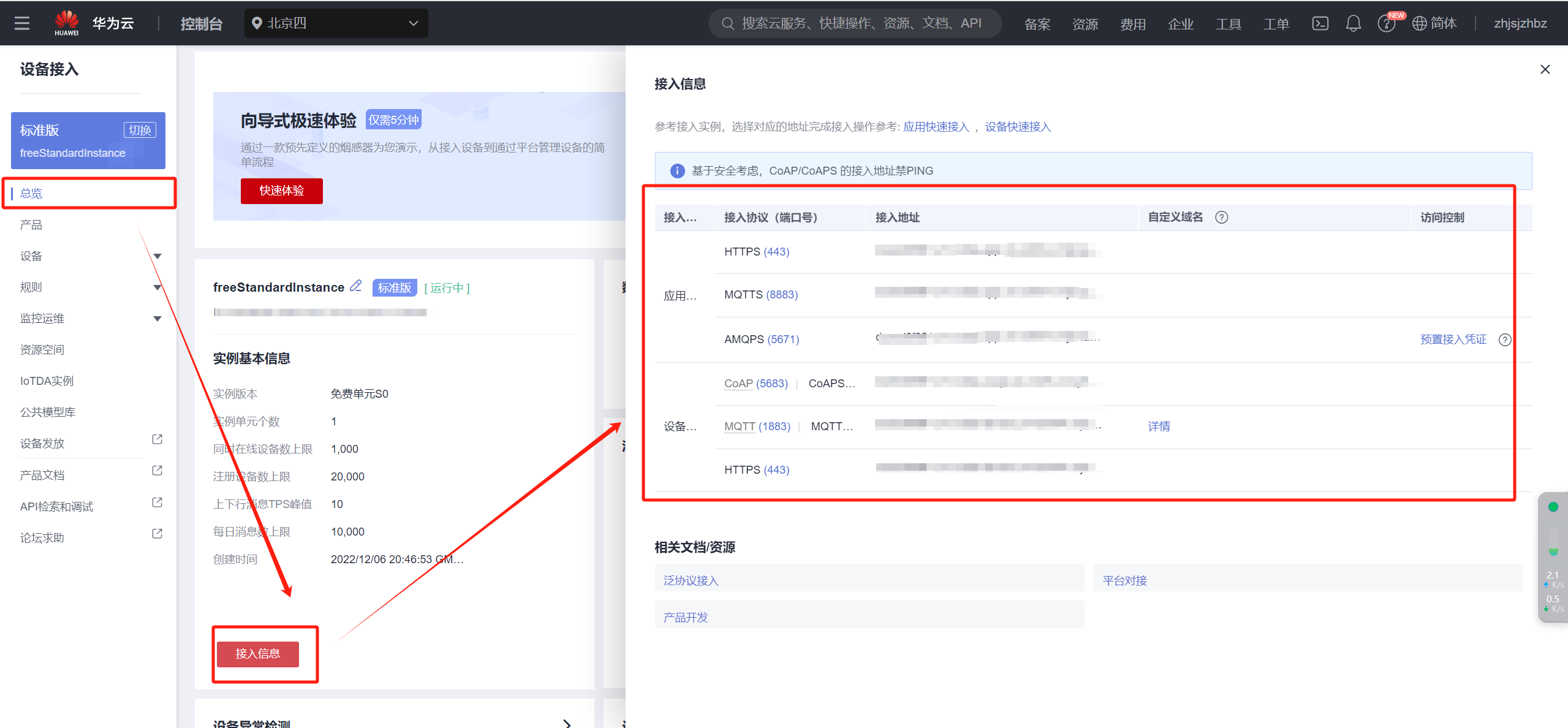Click the red 接入信息 button
1568x728 pixels.
pyautogui.click(x=258, y=654)
